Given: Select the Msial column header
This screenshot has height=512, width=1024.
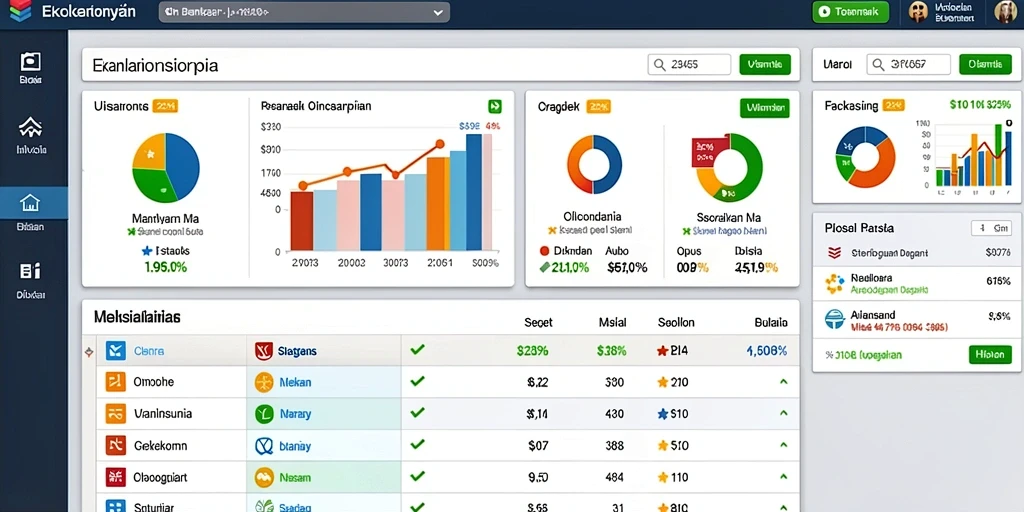Looking at the screenshot, I should pyautogui.click(x=613, y=323).
